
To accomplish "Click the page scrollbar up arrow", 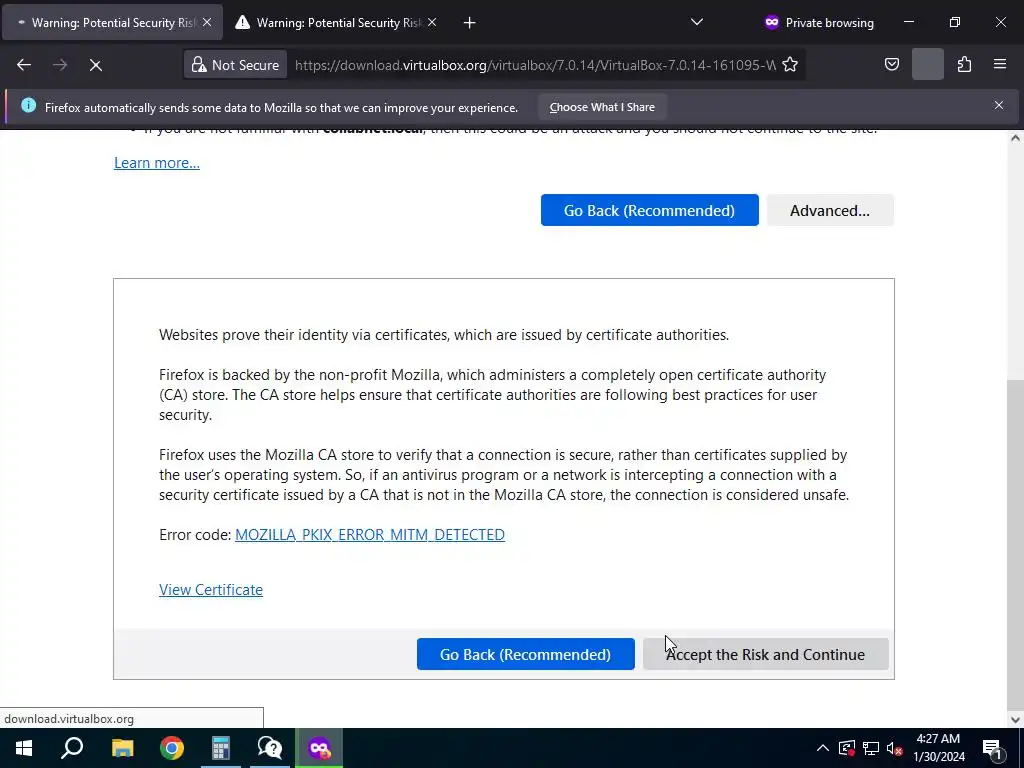I will point(1015,138).
